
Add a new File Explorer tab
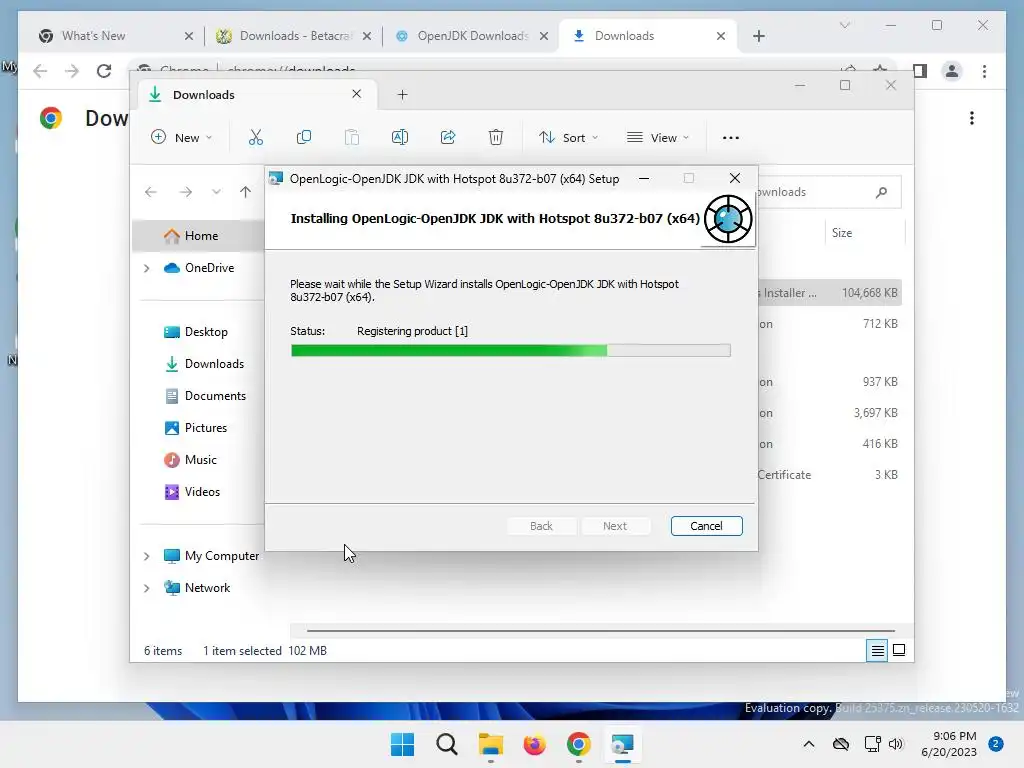tap(402, 95)
